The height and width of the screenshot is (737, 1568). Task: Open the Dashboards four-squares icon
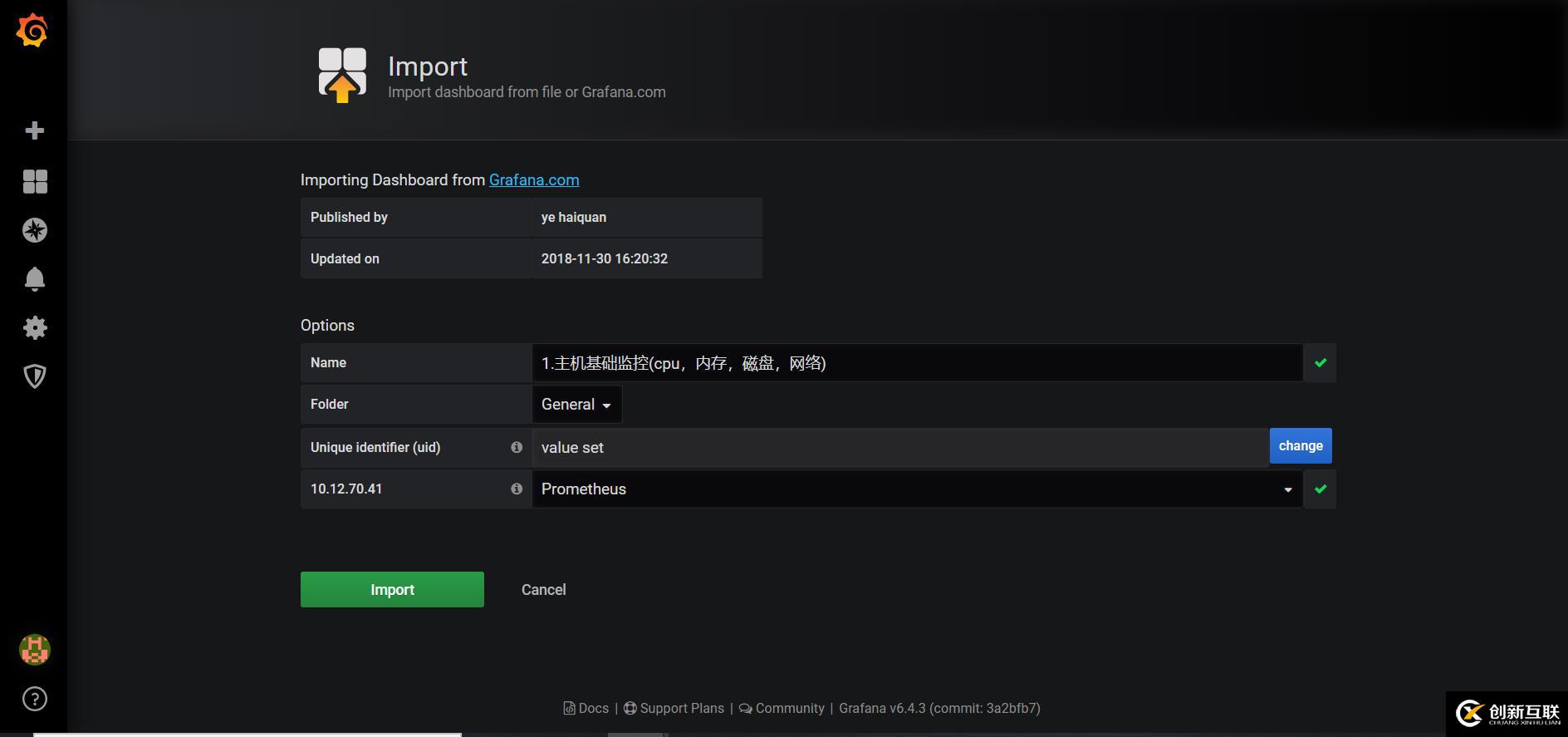(35, 181)
